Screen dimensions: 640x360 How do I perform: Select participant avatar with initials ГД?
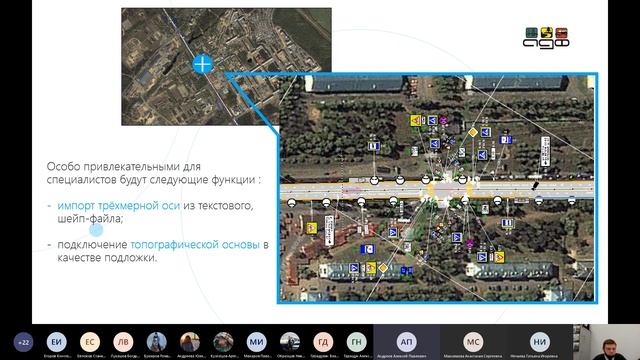[x=323, y=342]
